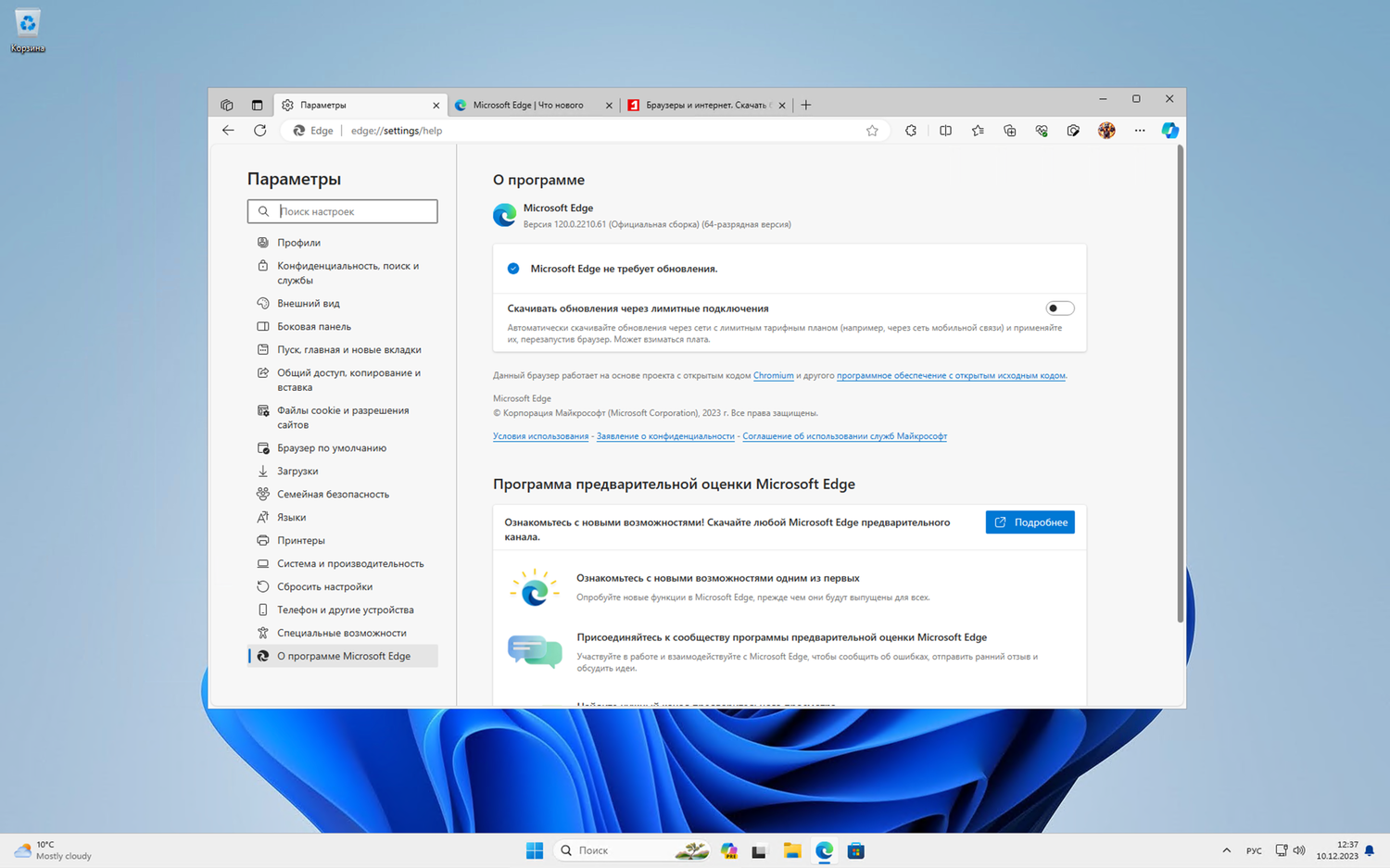
Task: Open Task View on the taskbar
Action: pos(760,850)
